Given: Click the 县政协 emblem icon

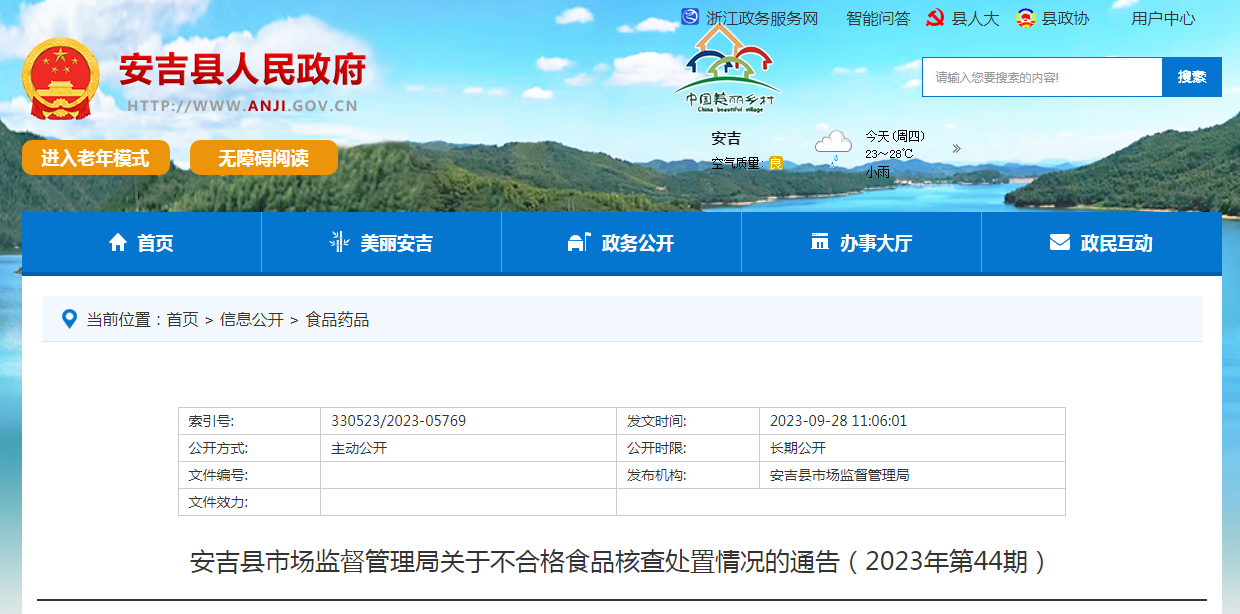Looking at the screenshot, I should point(1025,18).
